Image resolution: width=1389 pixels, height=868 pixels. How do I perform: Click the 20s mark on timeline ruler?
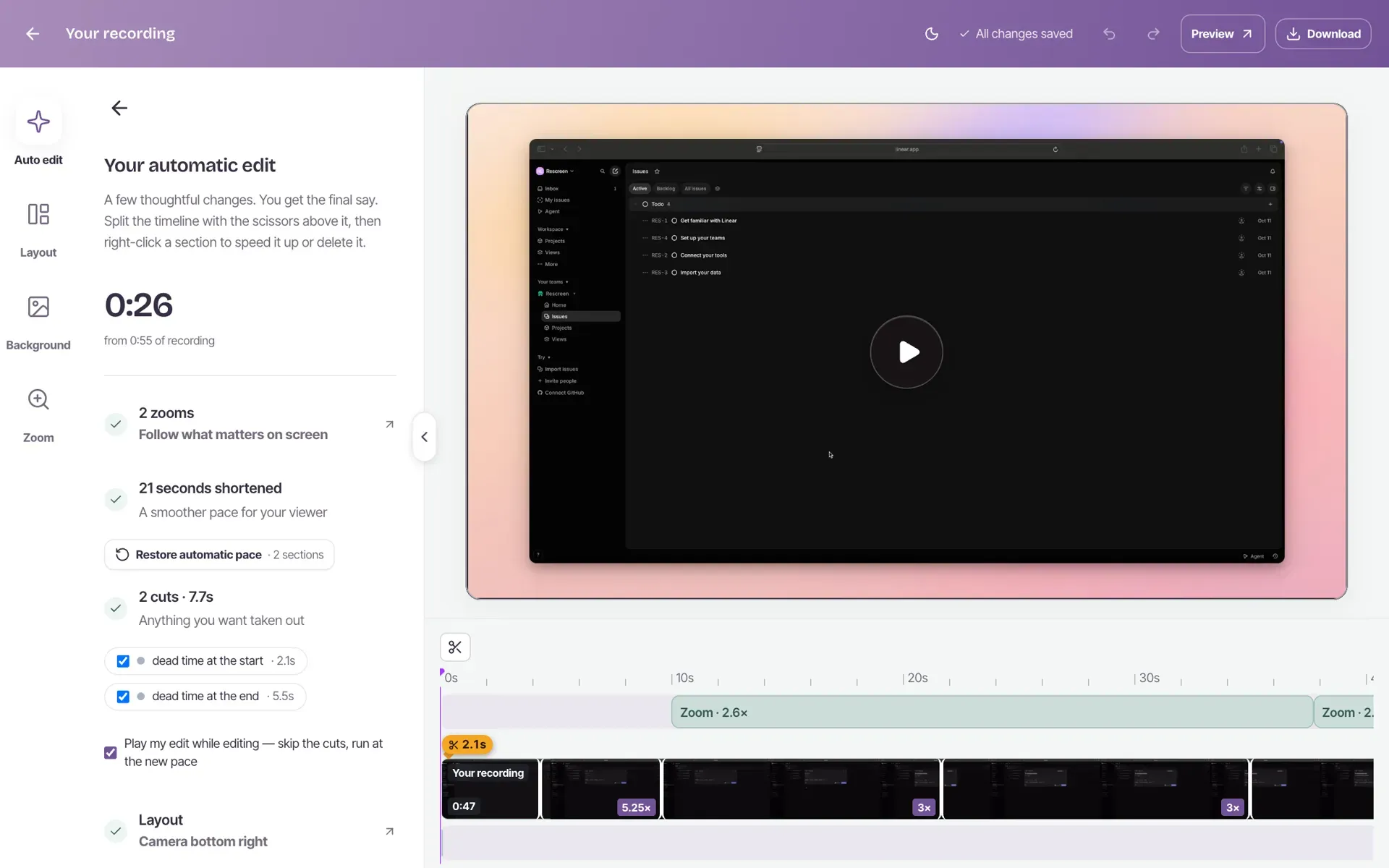tap(917, 678)
